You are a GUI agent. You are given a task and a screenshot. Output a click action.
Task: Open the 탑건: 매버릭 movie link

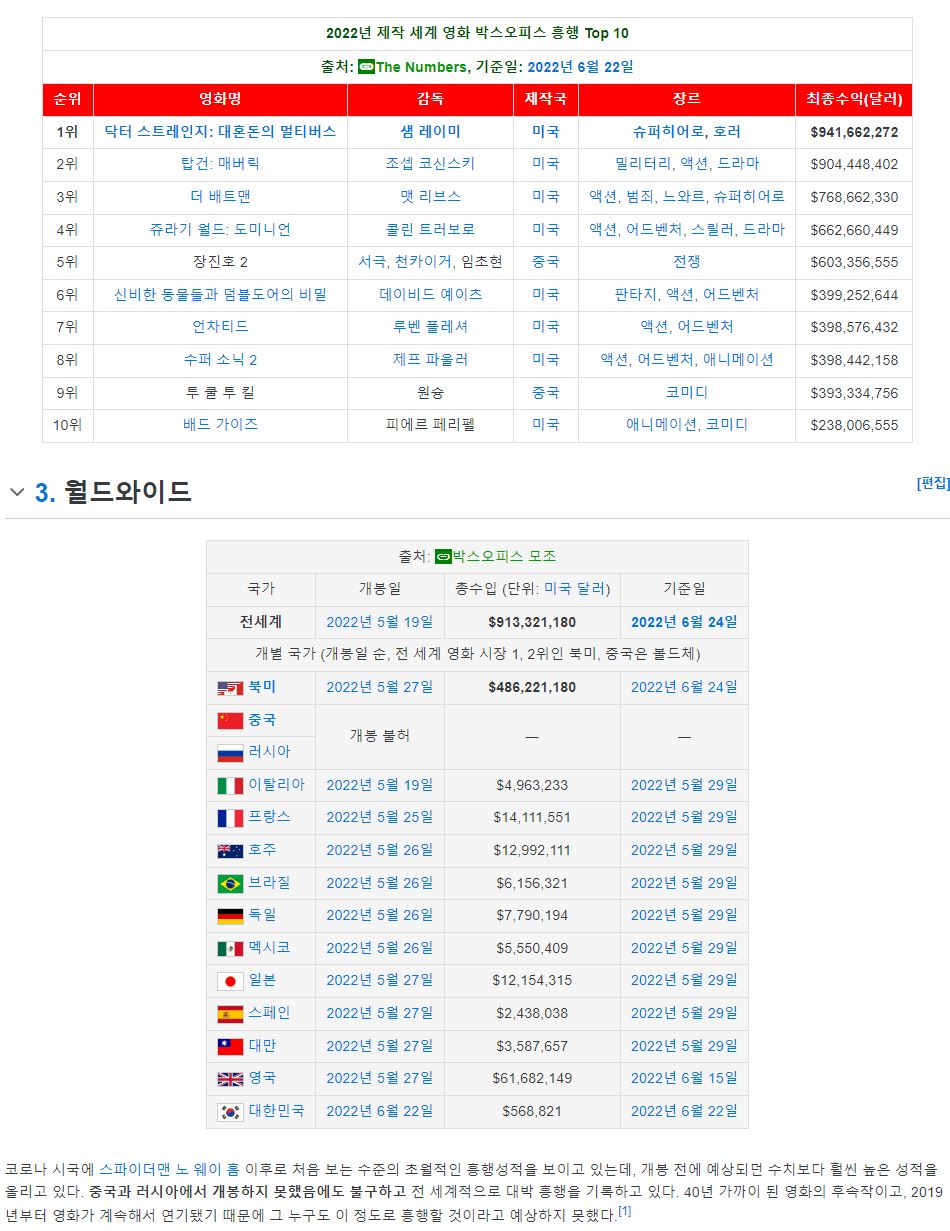[220, 164]
